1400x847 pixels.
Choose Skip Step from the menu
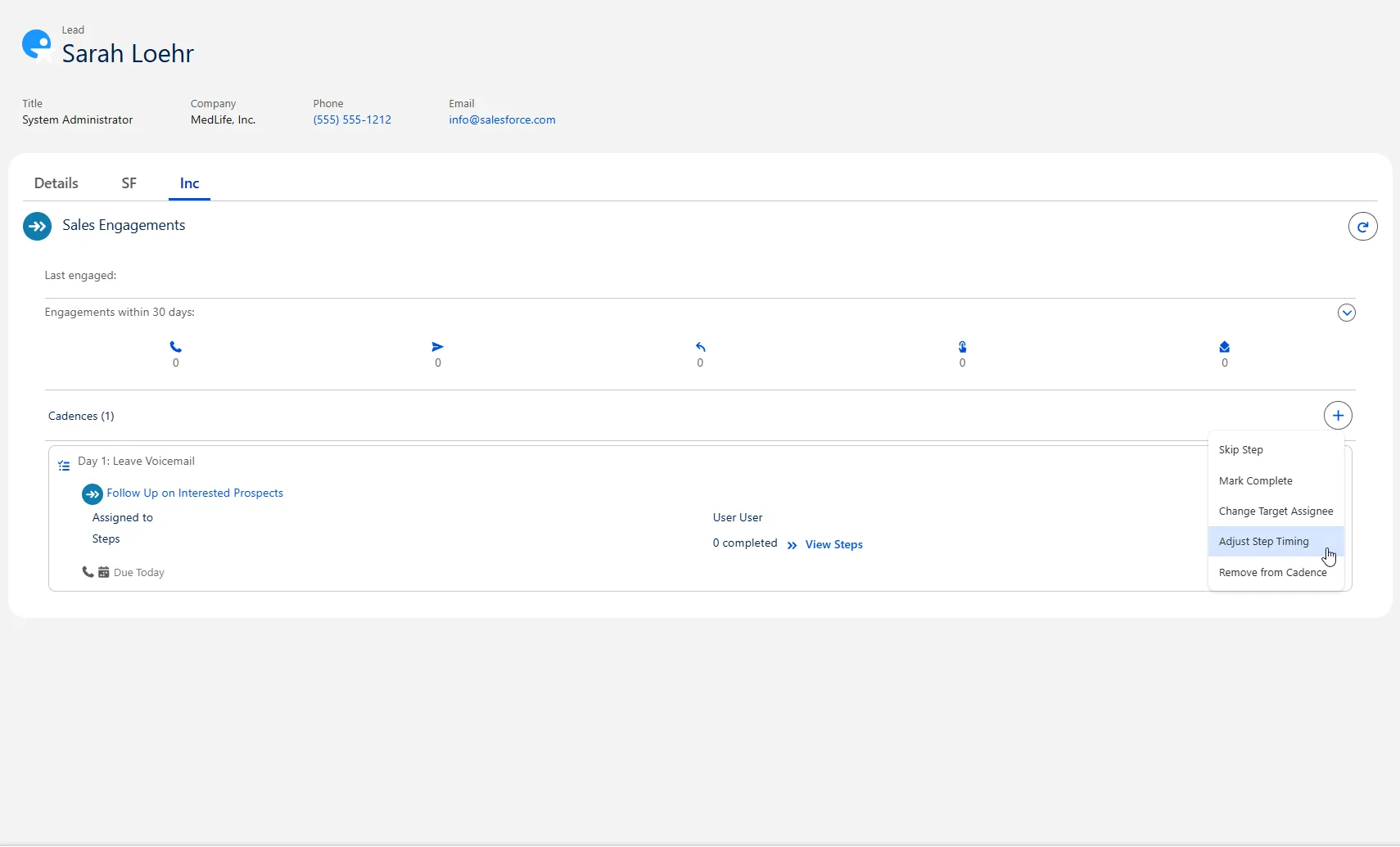pos(1240,450)
